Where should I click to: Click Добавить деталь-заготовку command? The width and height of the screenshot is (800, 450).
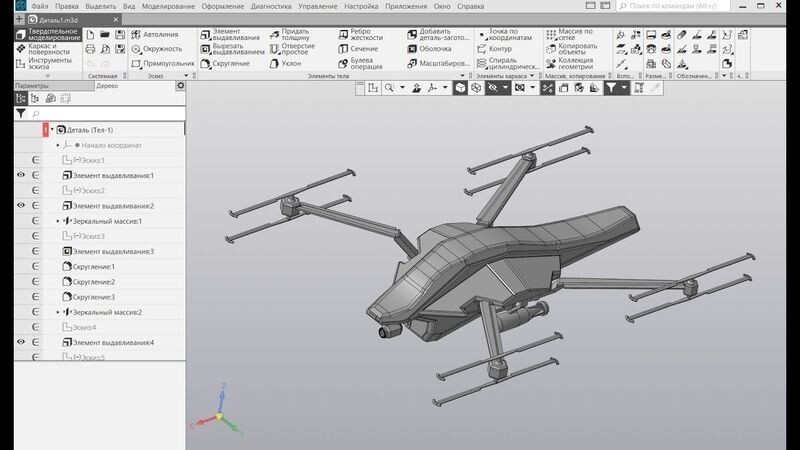438,34
